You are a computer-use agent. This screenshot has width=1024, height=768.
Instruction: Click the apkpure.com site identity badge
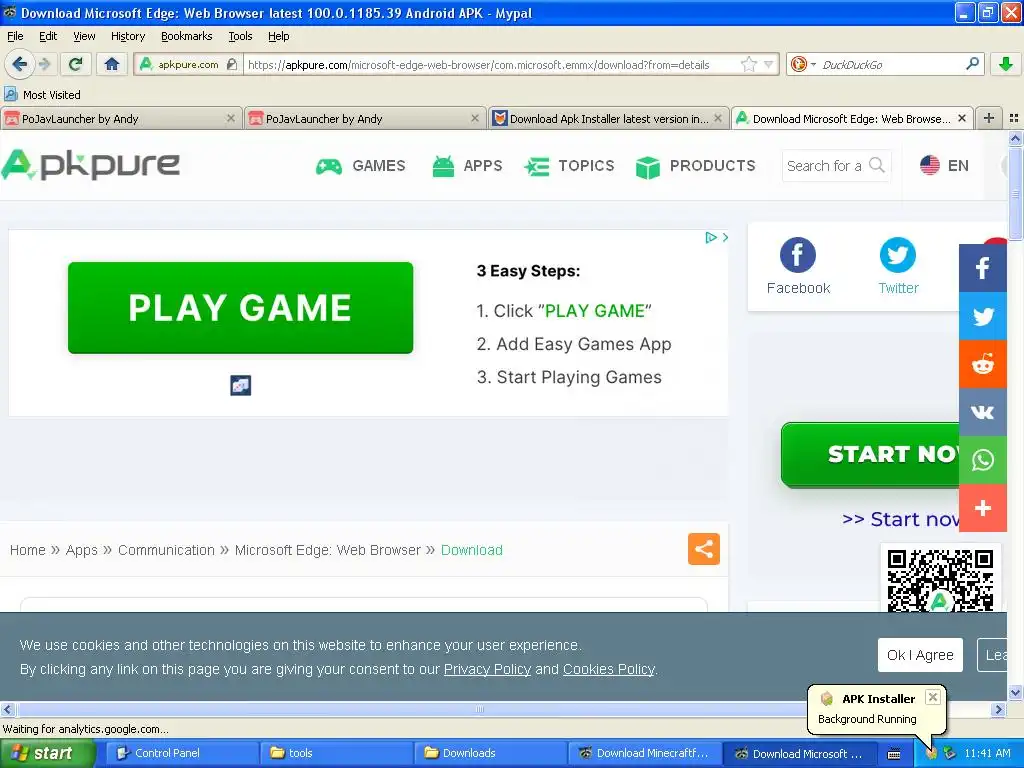click(188, 64)
